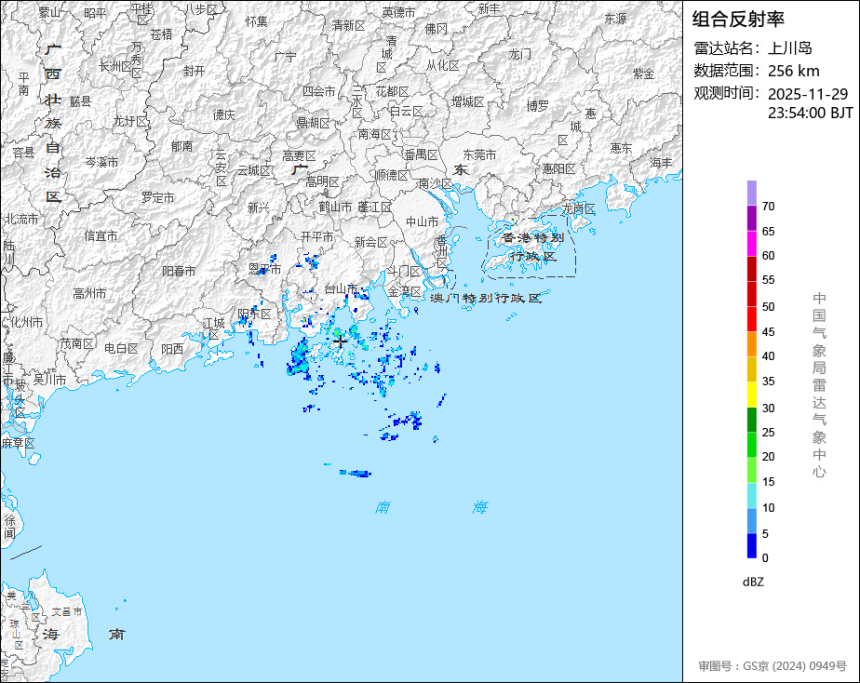860x683 pixels.
Task: Click the time stamp 23:54:00 BJT
Action: point(810,113)
